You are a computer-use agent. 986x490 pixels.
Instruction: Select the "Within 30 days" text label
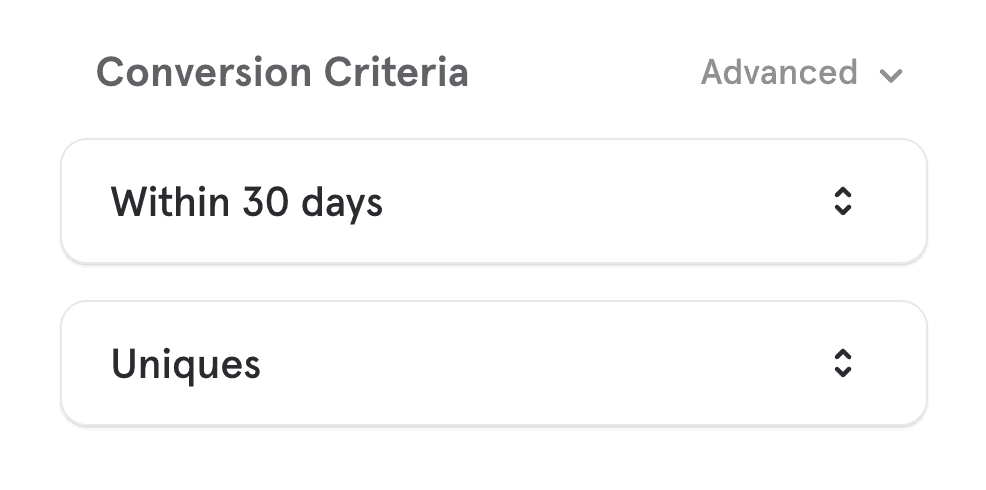[x=246, y=203]
